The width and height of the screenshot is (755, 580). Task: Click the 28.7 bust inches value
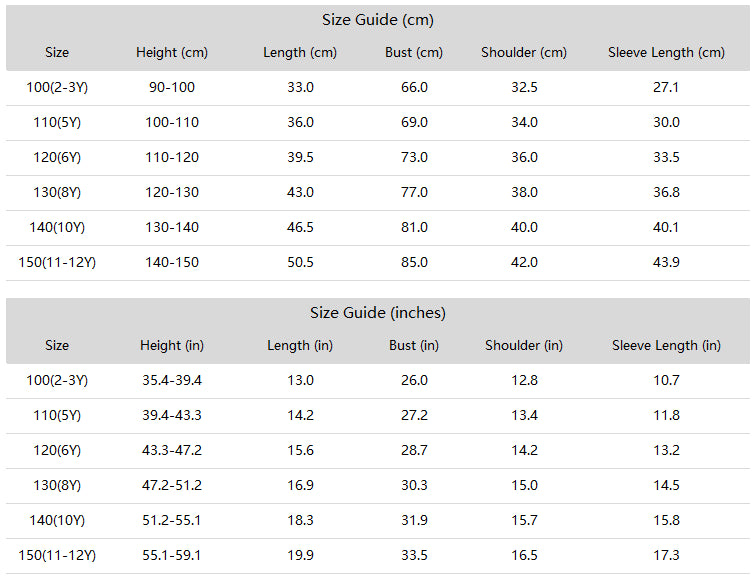(x=414, y=451)
